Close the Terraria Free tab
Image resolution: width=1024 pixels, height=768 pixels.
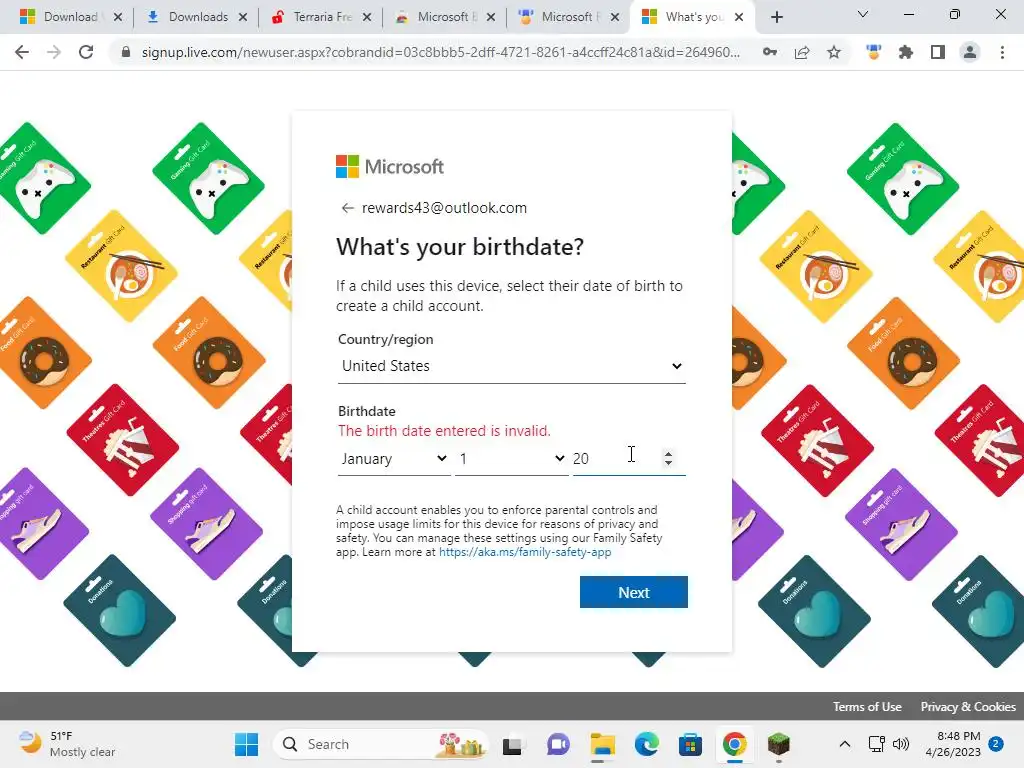point(367,17)
